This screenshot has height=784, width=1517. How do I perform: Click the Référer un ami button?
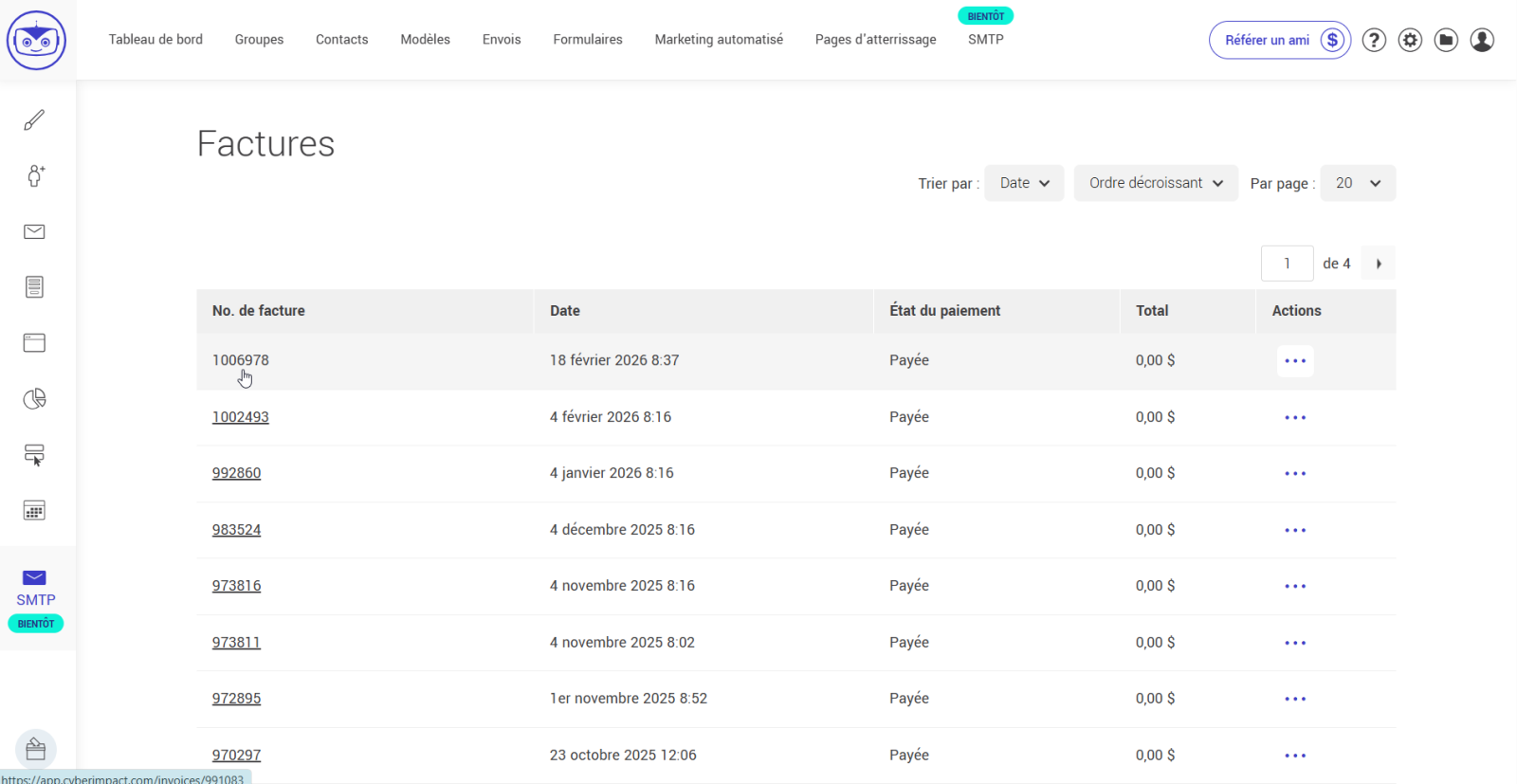click(1279, 40)
